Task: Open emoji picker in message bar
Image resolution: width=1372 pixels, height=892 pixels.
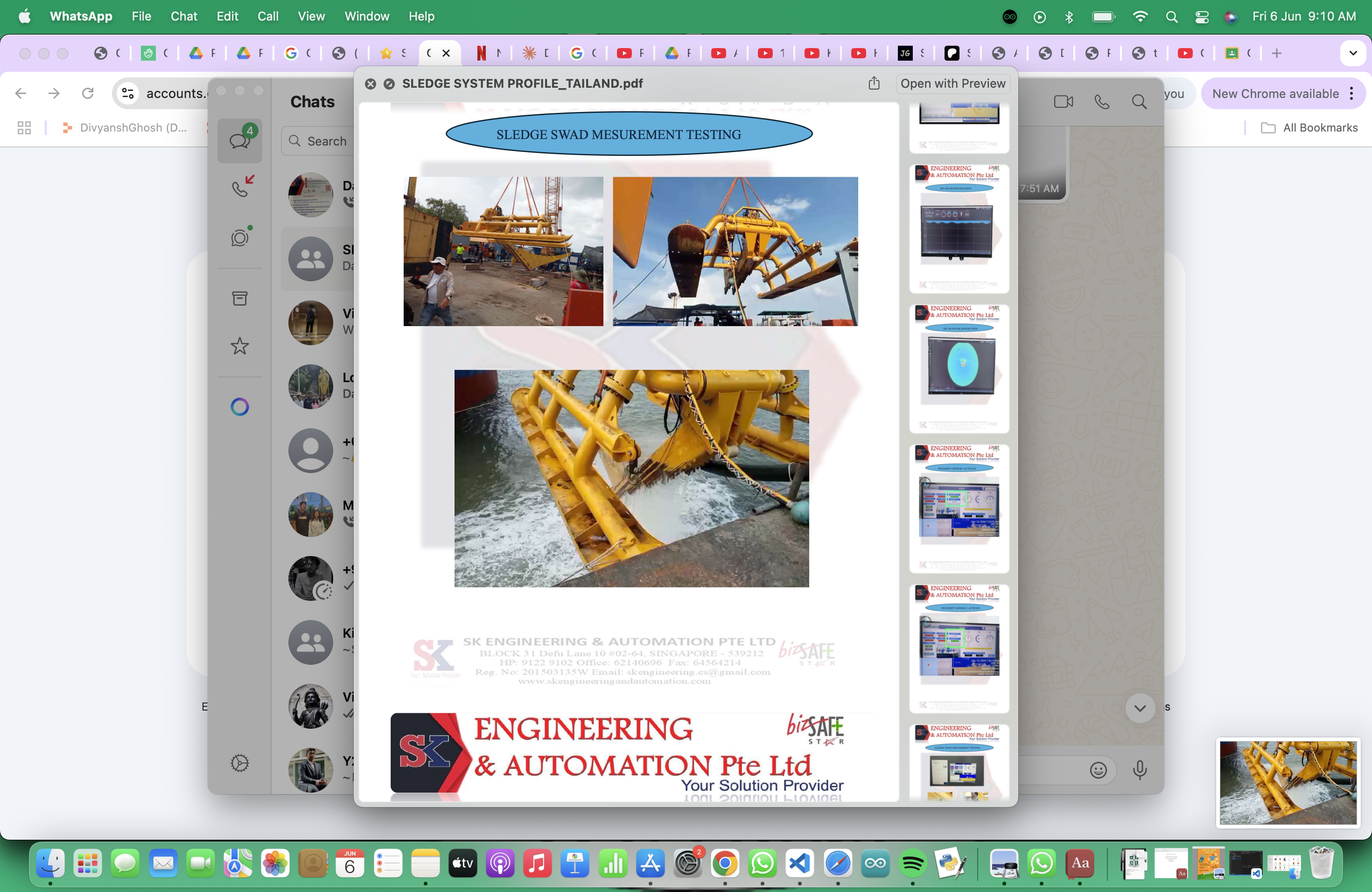Action: pyautogui.click(x=1098, y=770)
